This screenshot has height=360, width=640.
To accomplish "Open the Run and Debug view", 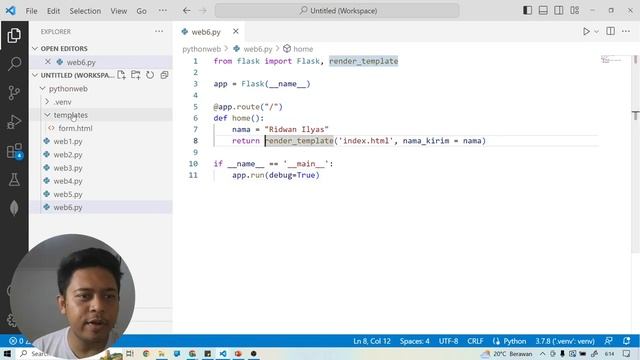I will coord(14,122).
